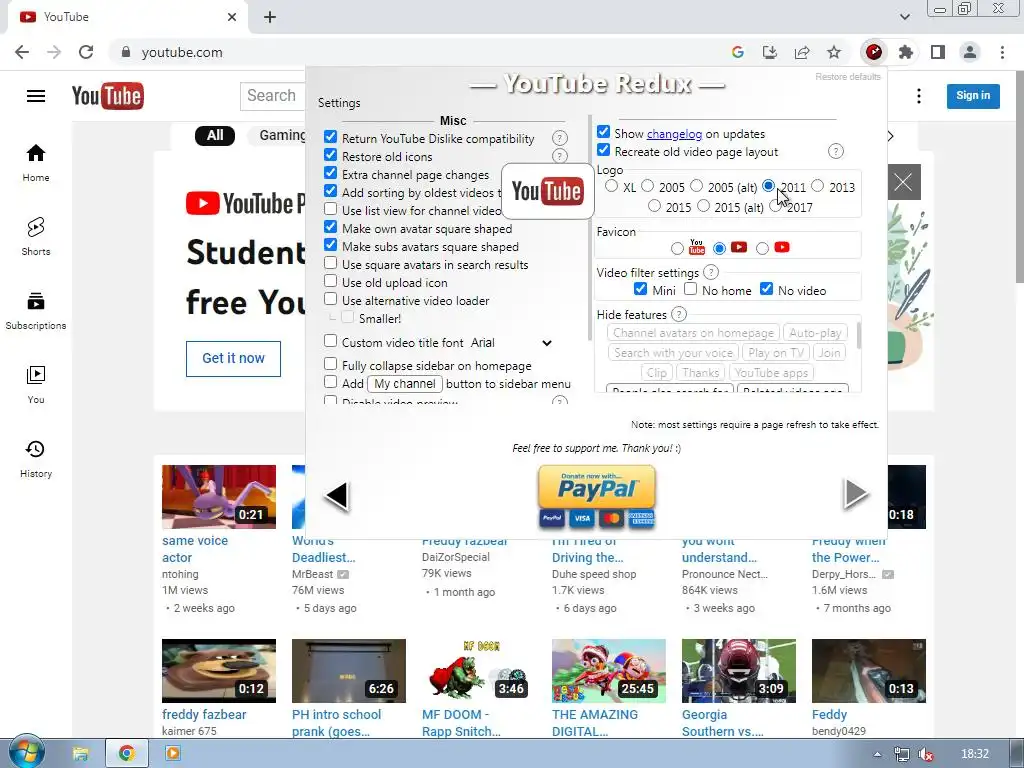Reload the page
1024x768 pixels.
(86, 52)
